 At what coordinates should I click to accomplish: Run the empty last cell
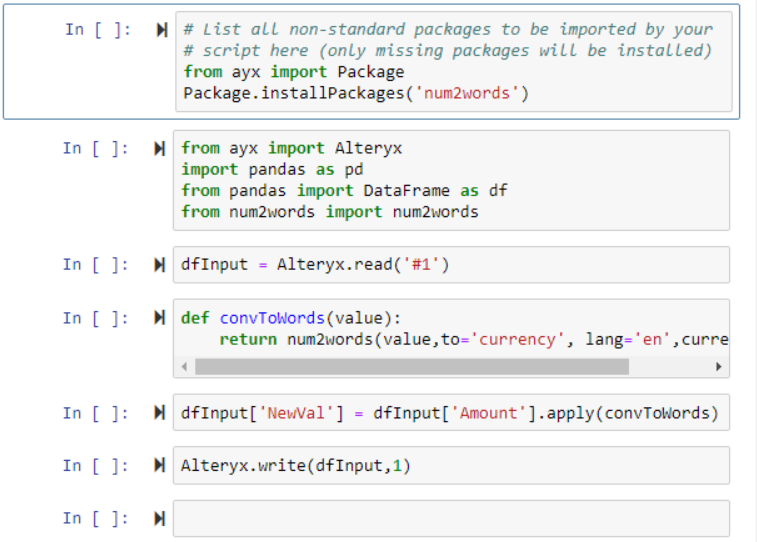[x=158, y=518]
